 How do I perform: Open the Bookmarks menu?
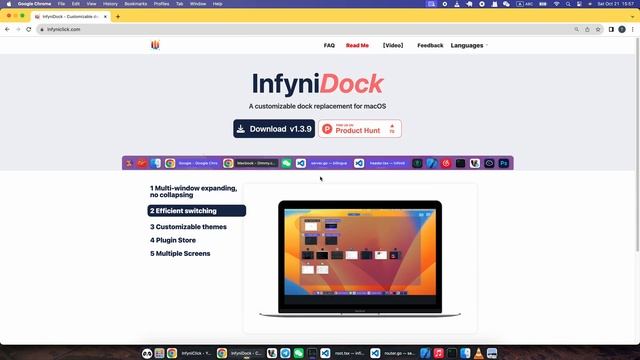[136, 4]
